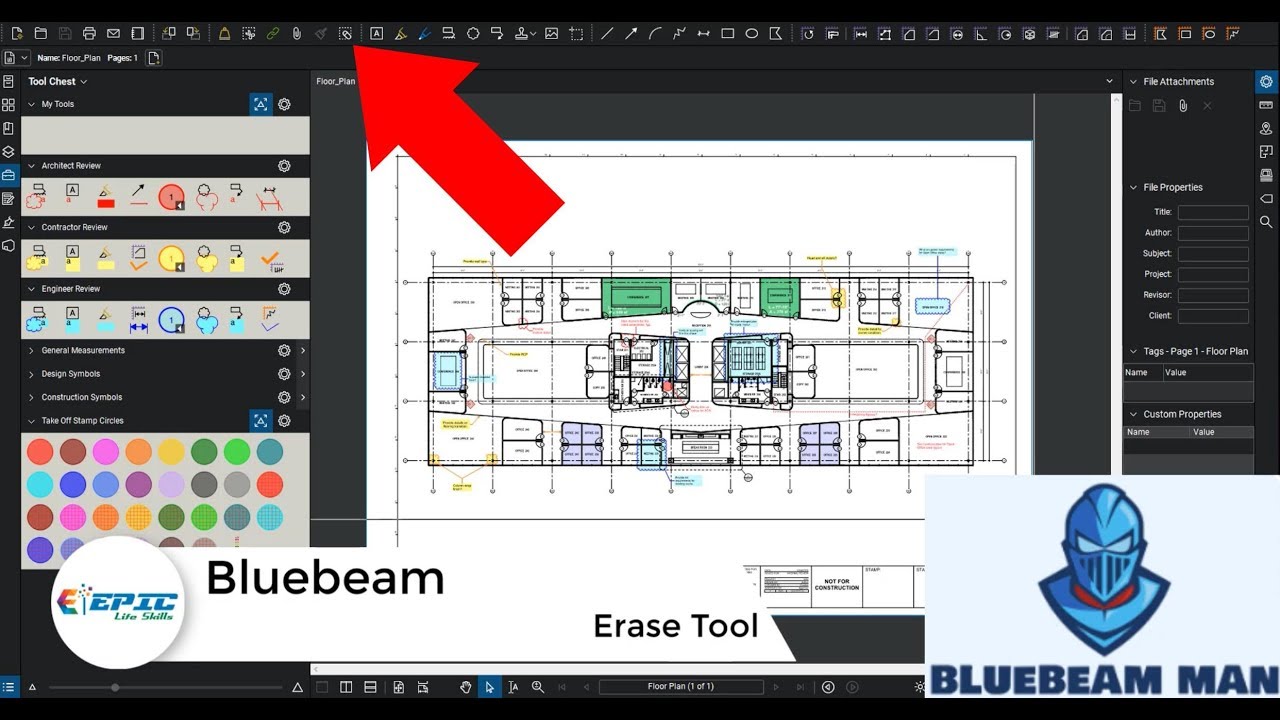
Task: Toggle the Properties gear panel on the right sidebar
Action: coord(1266,82)
